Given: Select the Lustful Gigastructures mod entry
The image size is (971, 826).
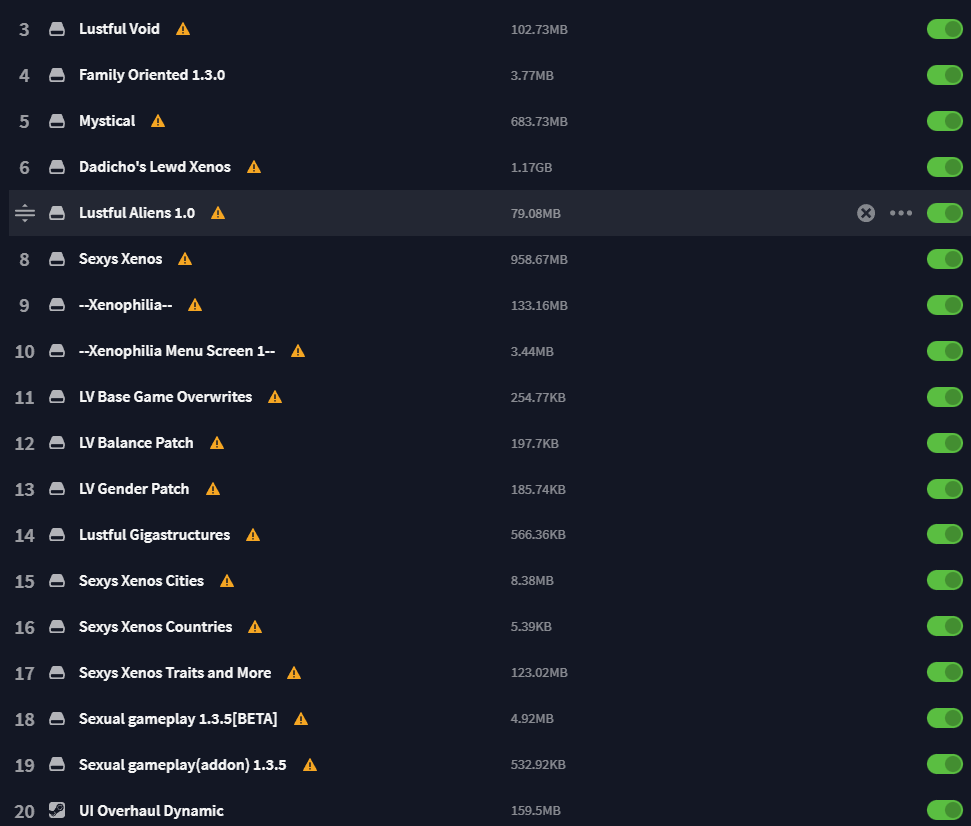Looking at the screenshot, I should 154,535.
